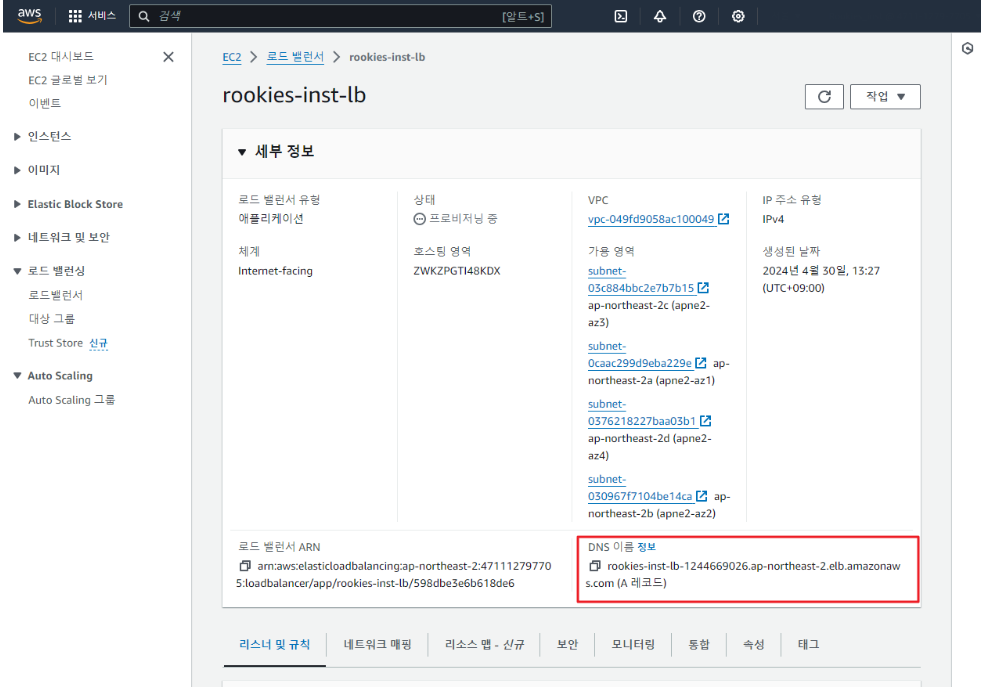Switch to 모니터링 tab
This screenshot has width=981, height=687.
(633, 644)
